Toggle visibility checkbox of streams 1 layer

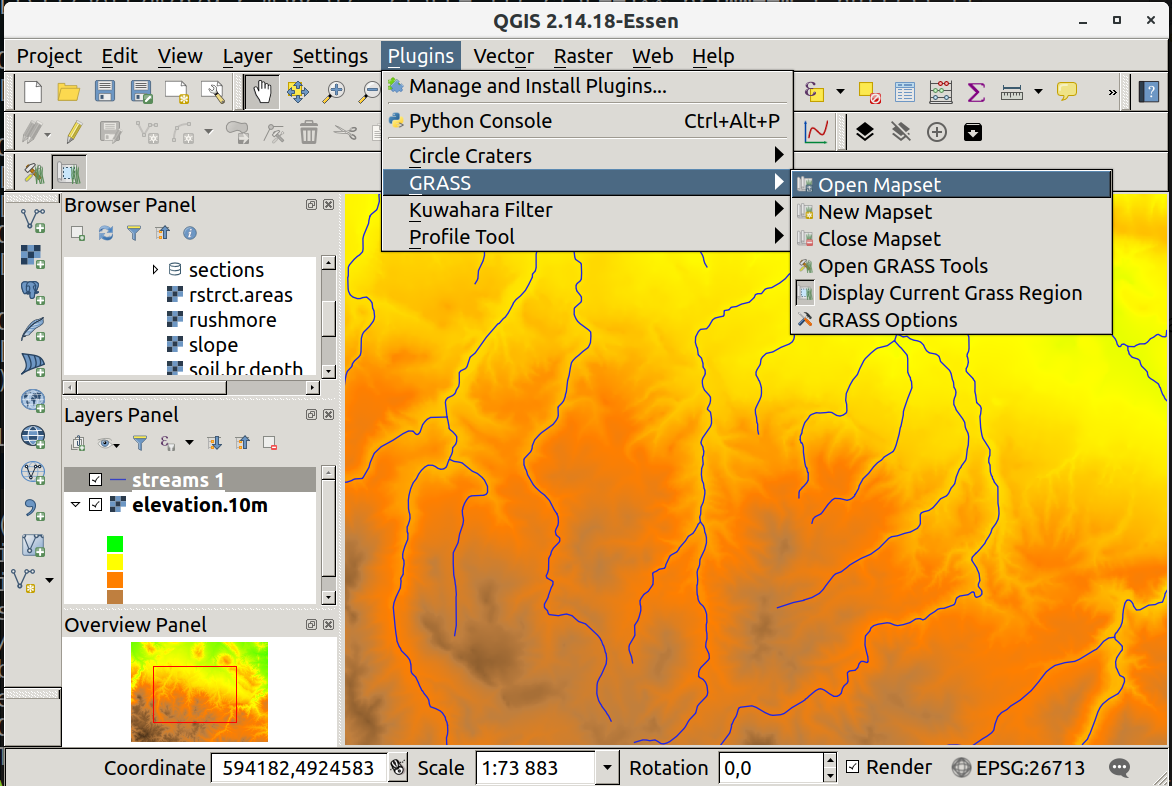click(96, 480)
